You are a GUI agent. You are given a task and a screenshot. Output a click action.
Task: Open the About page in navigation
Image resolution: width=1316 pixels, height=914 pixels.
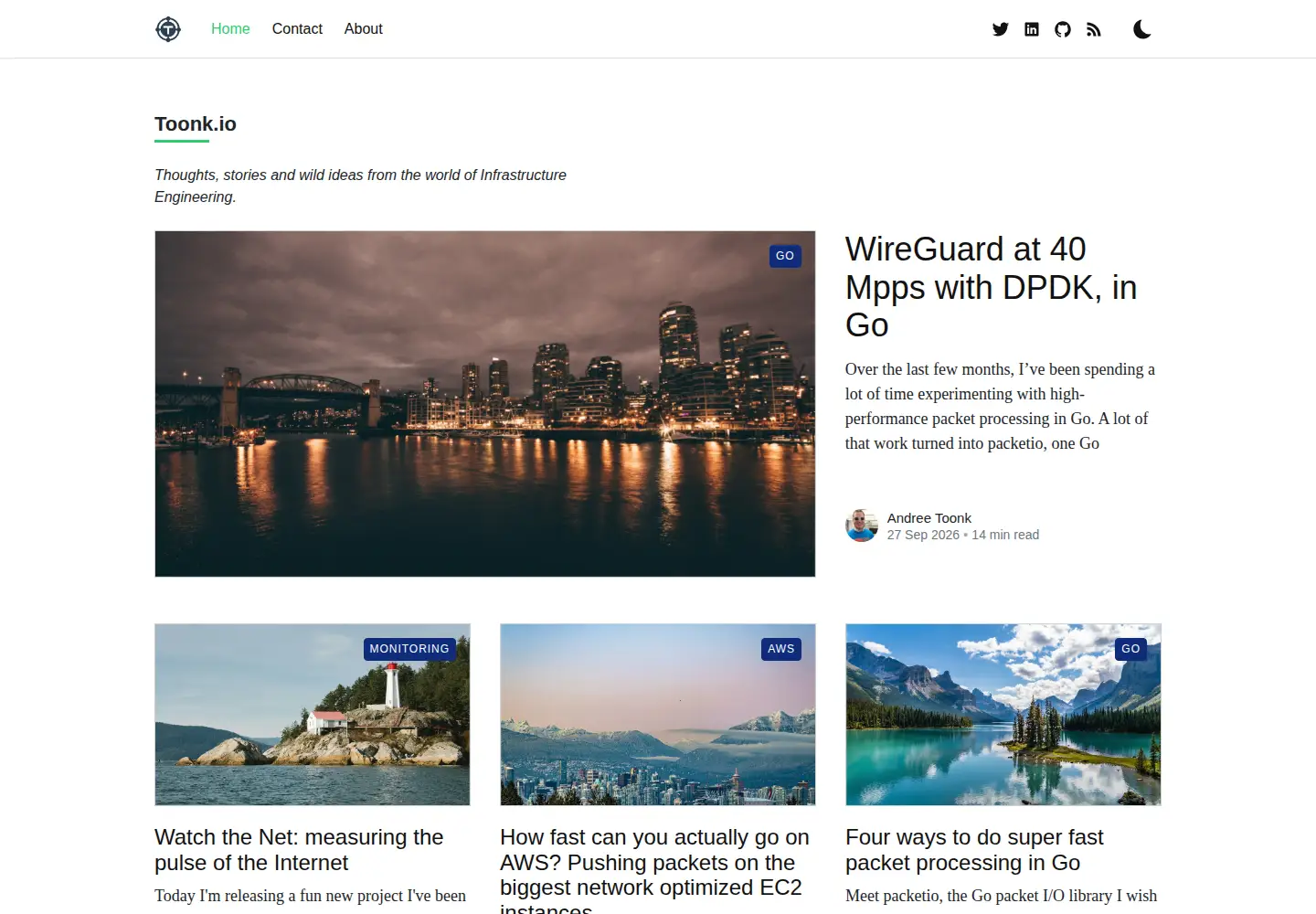363,29
